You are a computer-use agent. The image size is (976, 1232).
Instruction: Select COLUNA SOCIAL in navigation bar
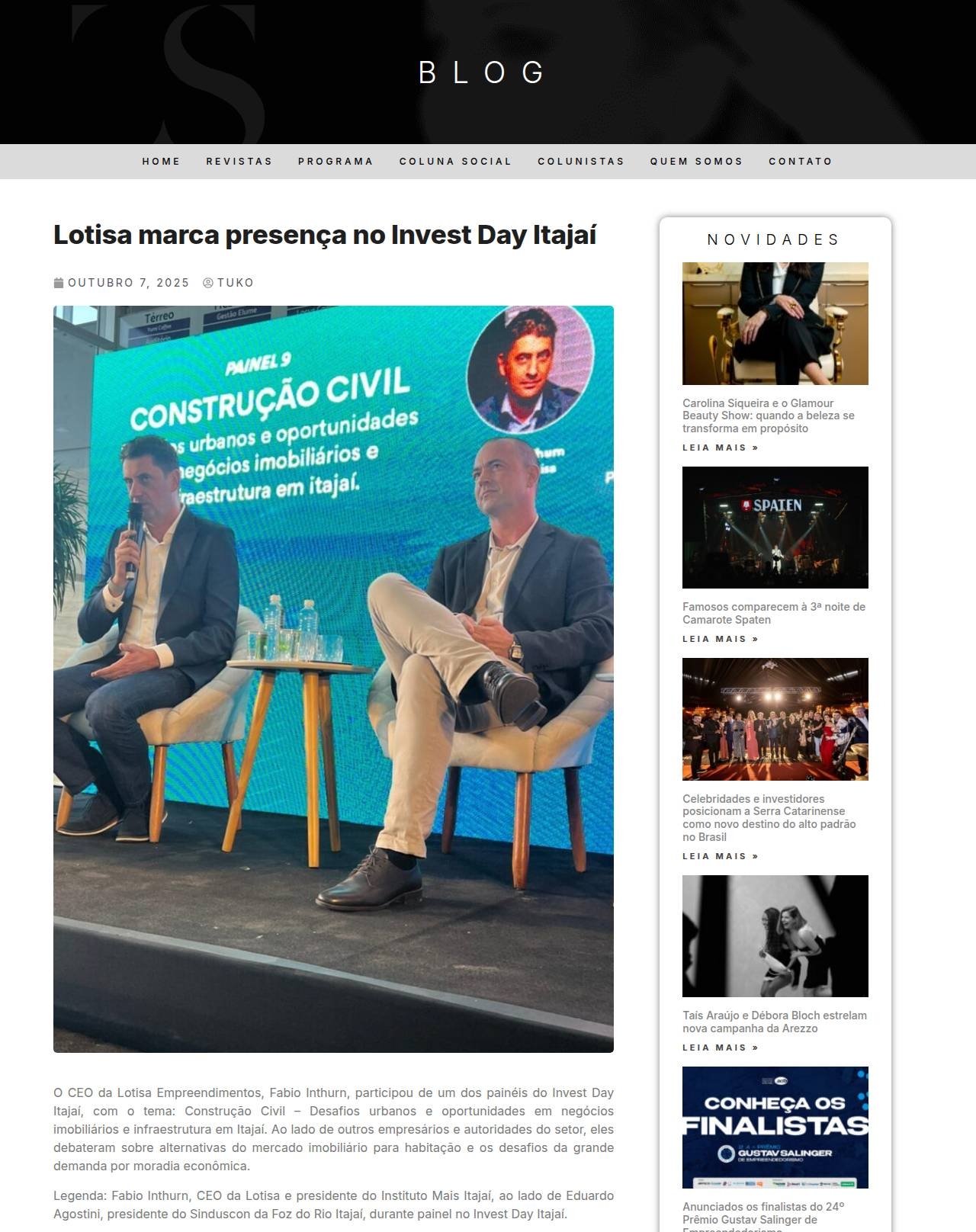(455, 162)
